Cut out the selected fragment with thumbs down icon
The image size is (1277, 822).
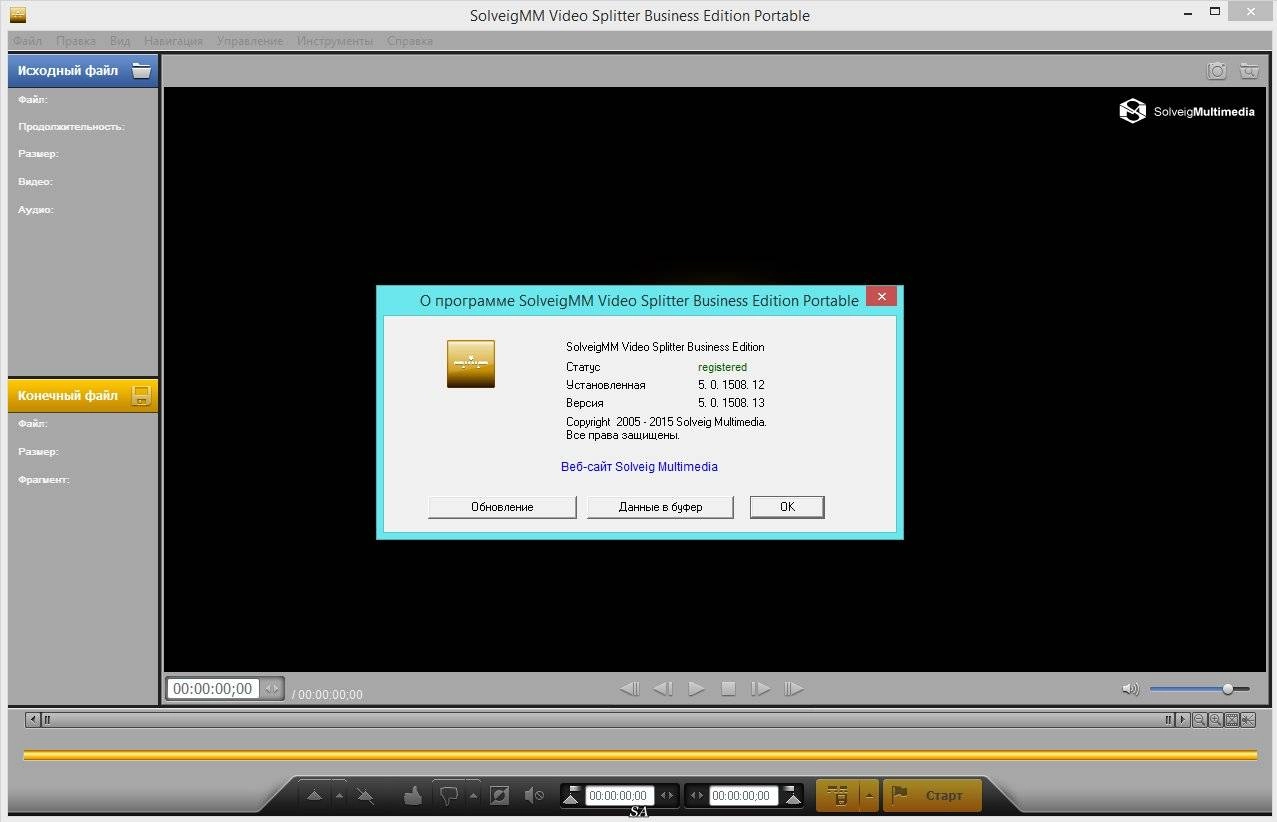449,796
